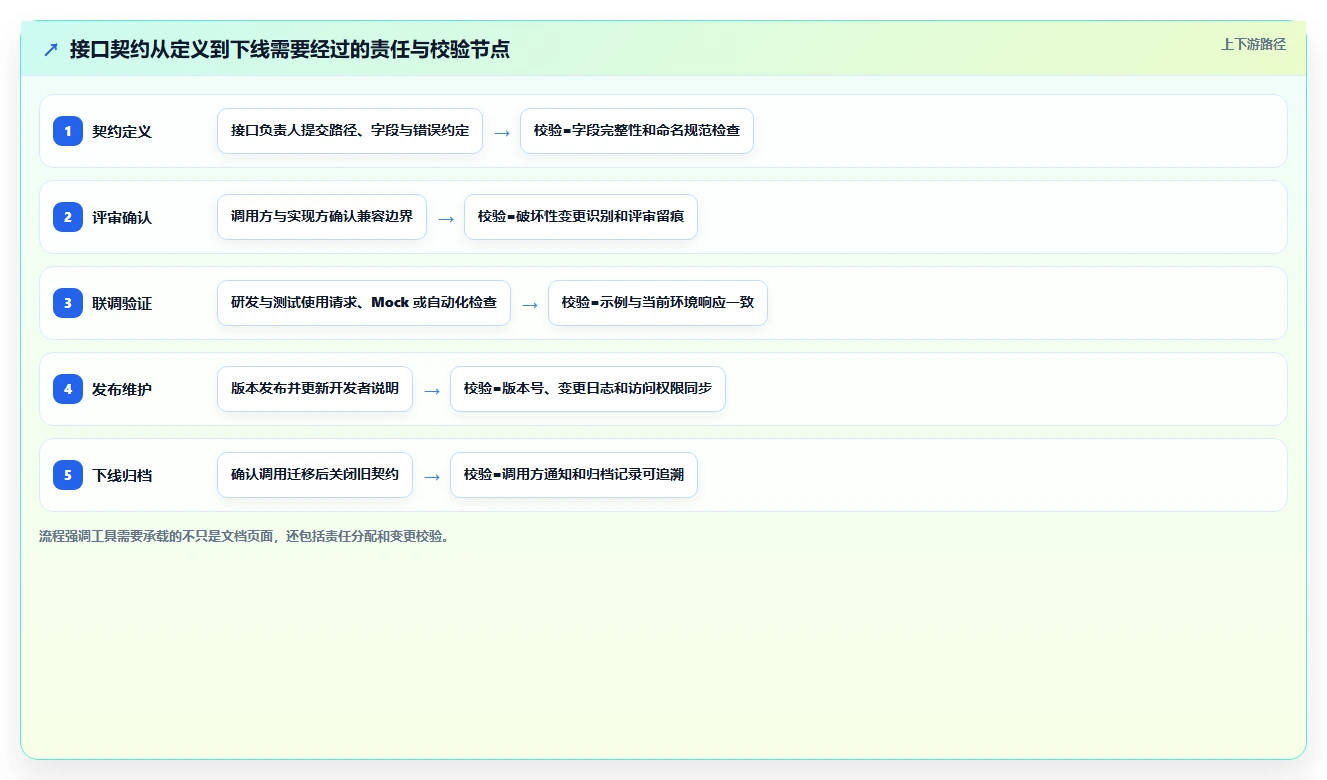Viewport: 1327px width, 780px height.
Task: Select the step 4 number badge
Action: tap(68, 389)
